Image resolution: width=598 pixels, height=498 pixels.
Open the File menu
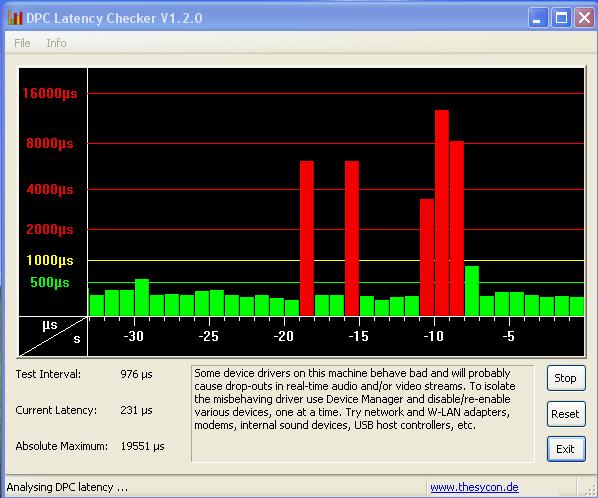click(22, 43)
